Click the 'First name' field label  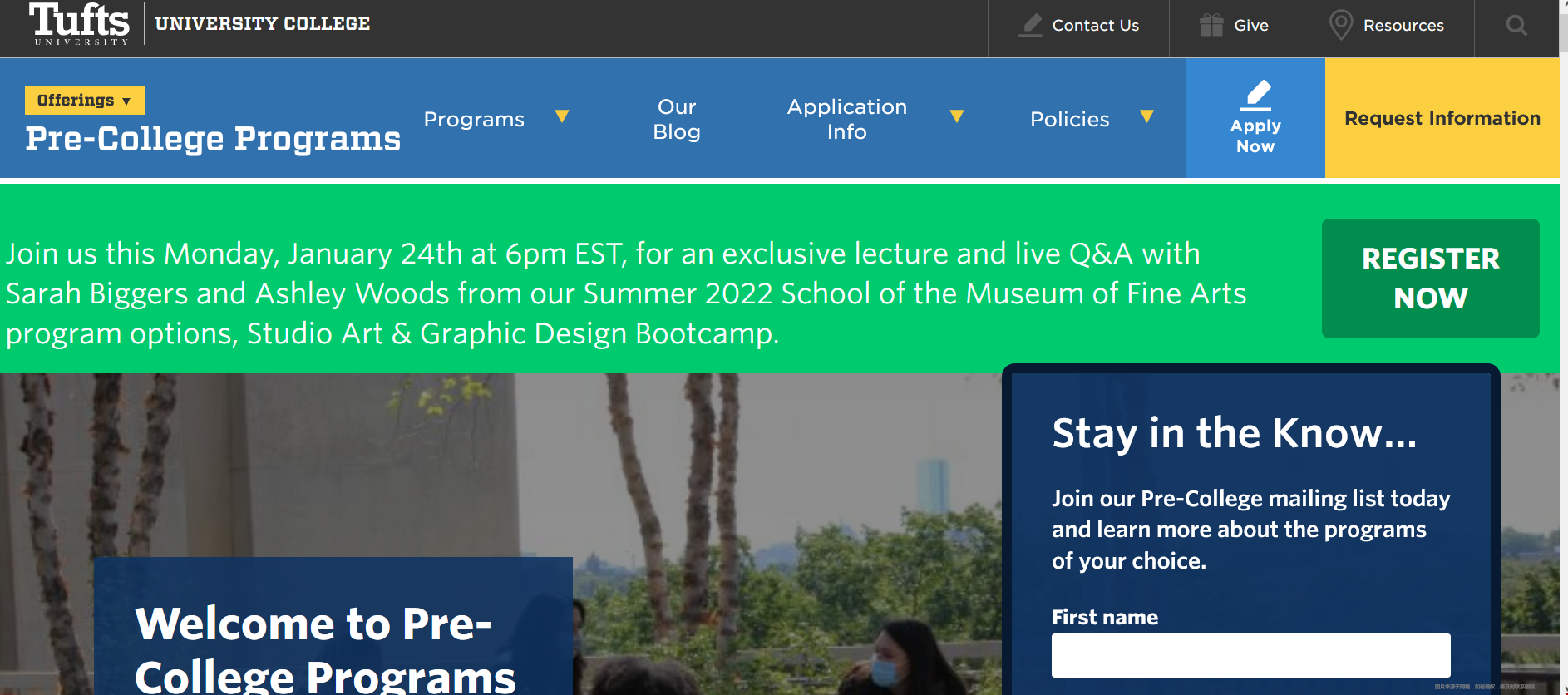pyautogui.click(x=1105, y=617)
